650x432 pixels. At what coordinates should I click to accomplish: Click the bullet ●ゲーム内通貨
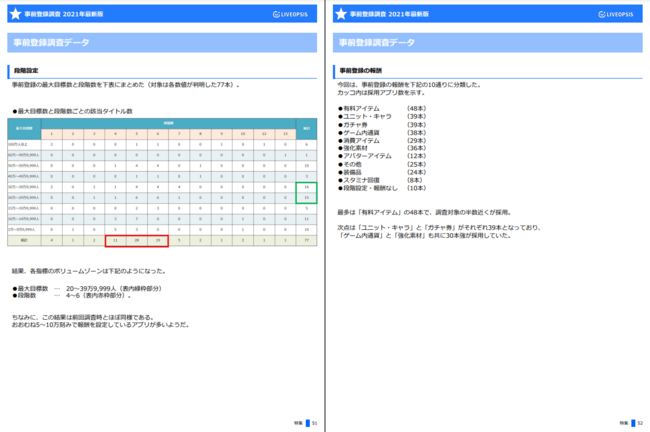click(359, 133)
